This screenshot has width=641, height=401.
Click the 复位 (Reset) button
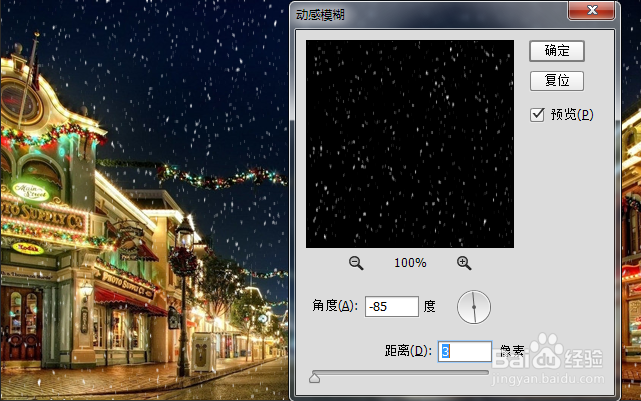(557, 81)
